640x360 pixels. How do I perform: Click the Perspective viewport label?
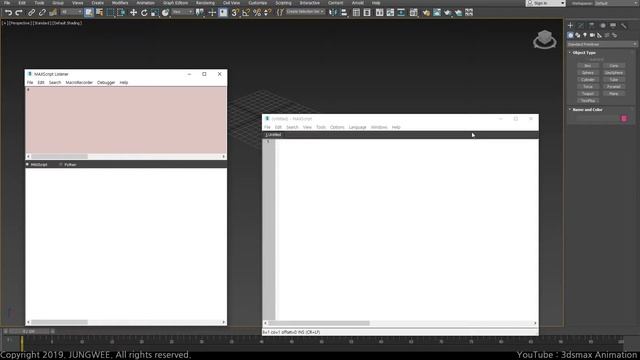[x=20, y=23]
